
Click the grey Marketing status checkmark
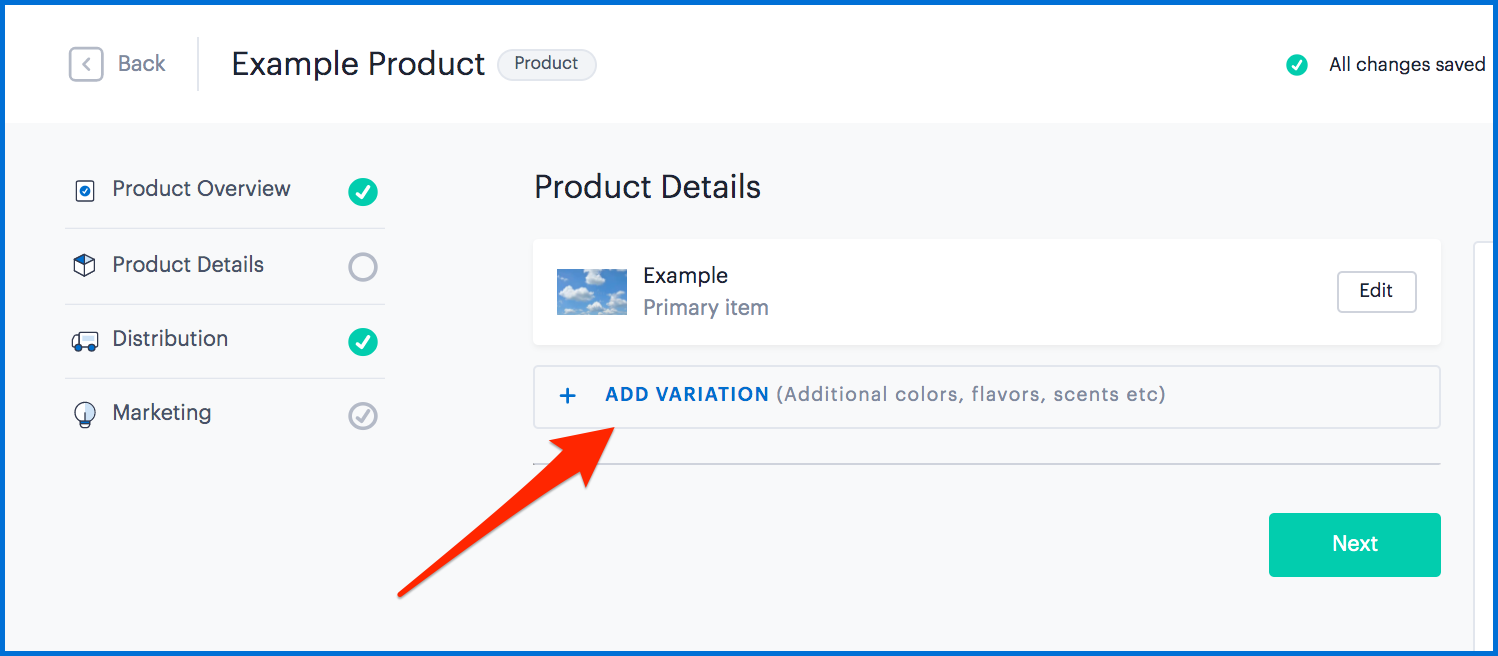[x=363, y=416]
